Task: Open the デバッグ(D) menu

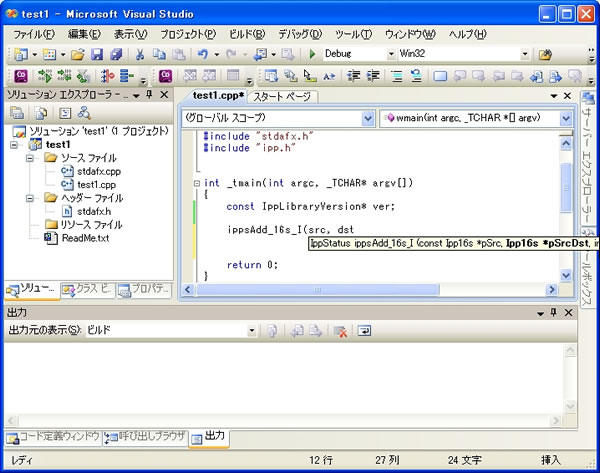Action: 300,34
